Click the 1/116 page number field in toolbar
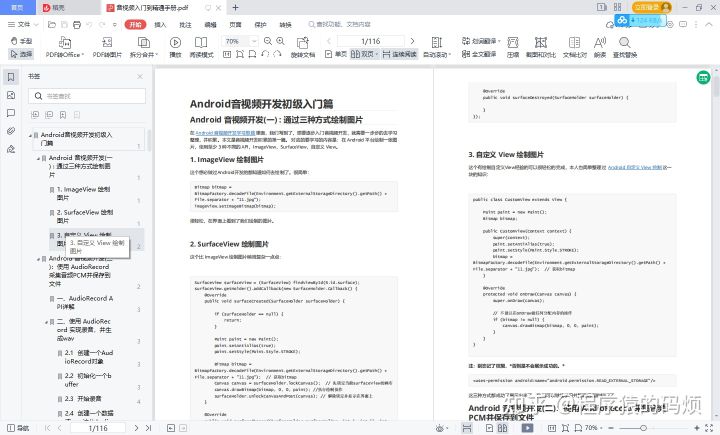 click(x=371, y=41)
